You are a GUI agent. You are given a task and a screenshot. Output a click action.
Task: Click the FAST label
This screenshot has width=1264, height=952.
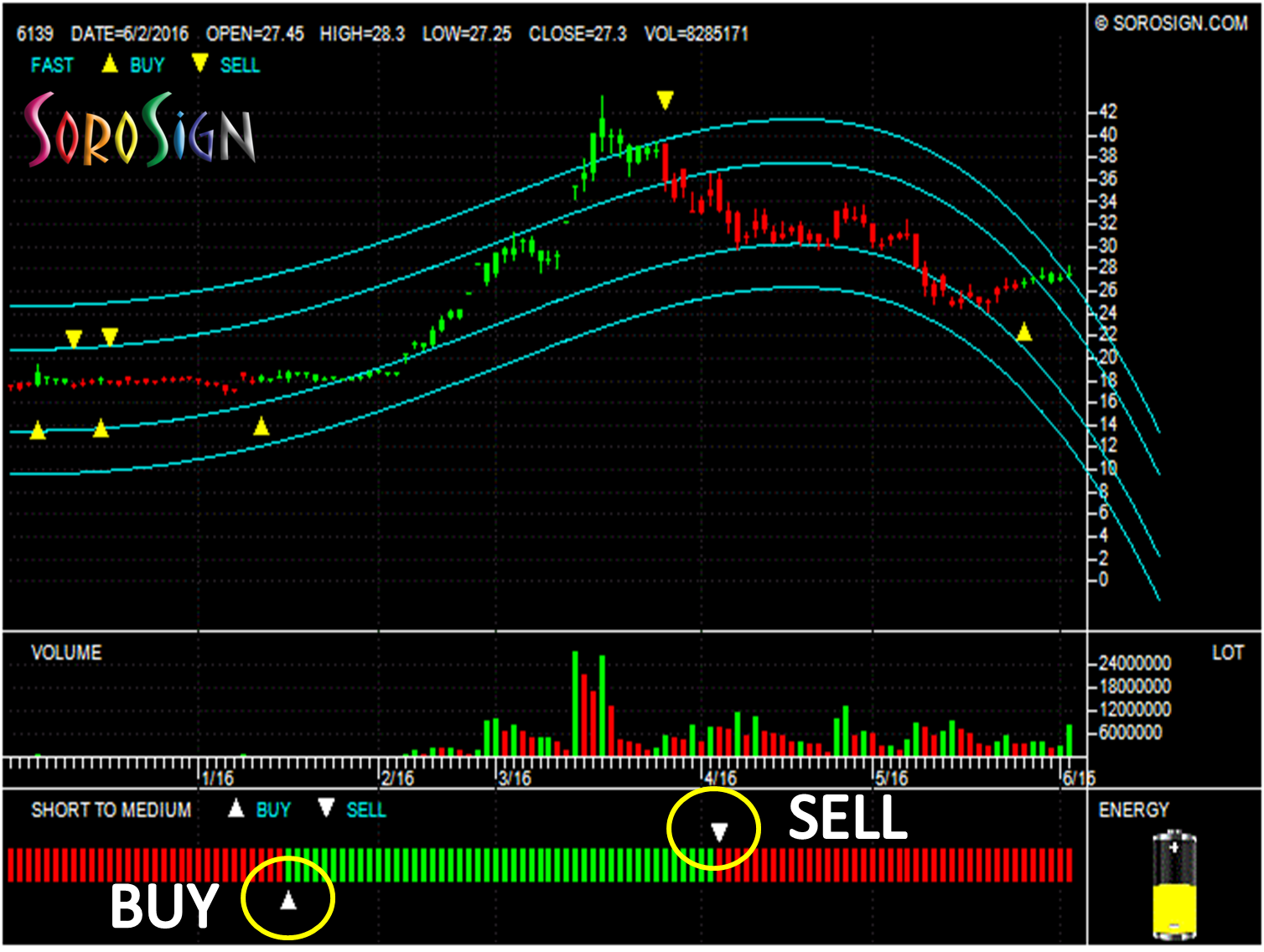click(52, 65)
